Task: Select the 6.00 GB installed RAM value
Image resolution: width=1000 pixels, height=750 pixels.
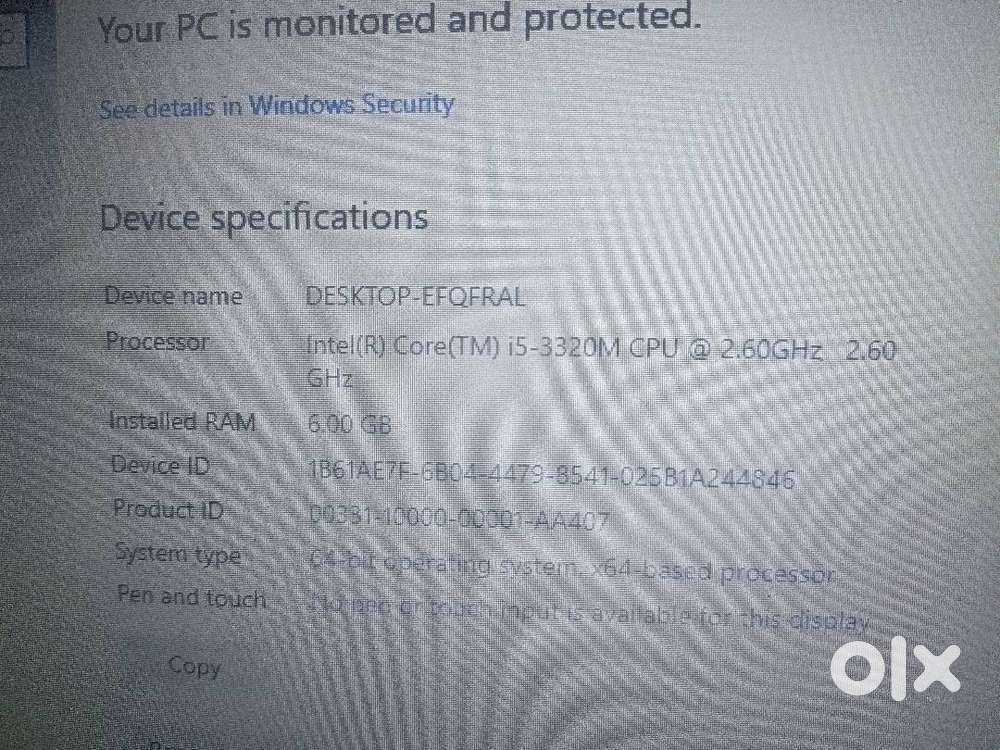Action: (x=349, y=423)
